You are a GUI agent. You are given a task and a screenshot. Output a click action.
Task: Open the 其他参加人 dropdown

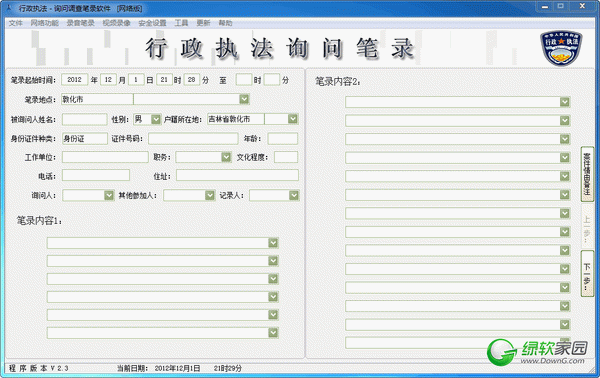(210, 196)
